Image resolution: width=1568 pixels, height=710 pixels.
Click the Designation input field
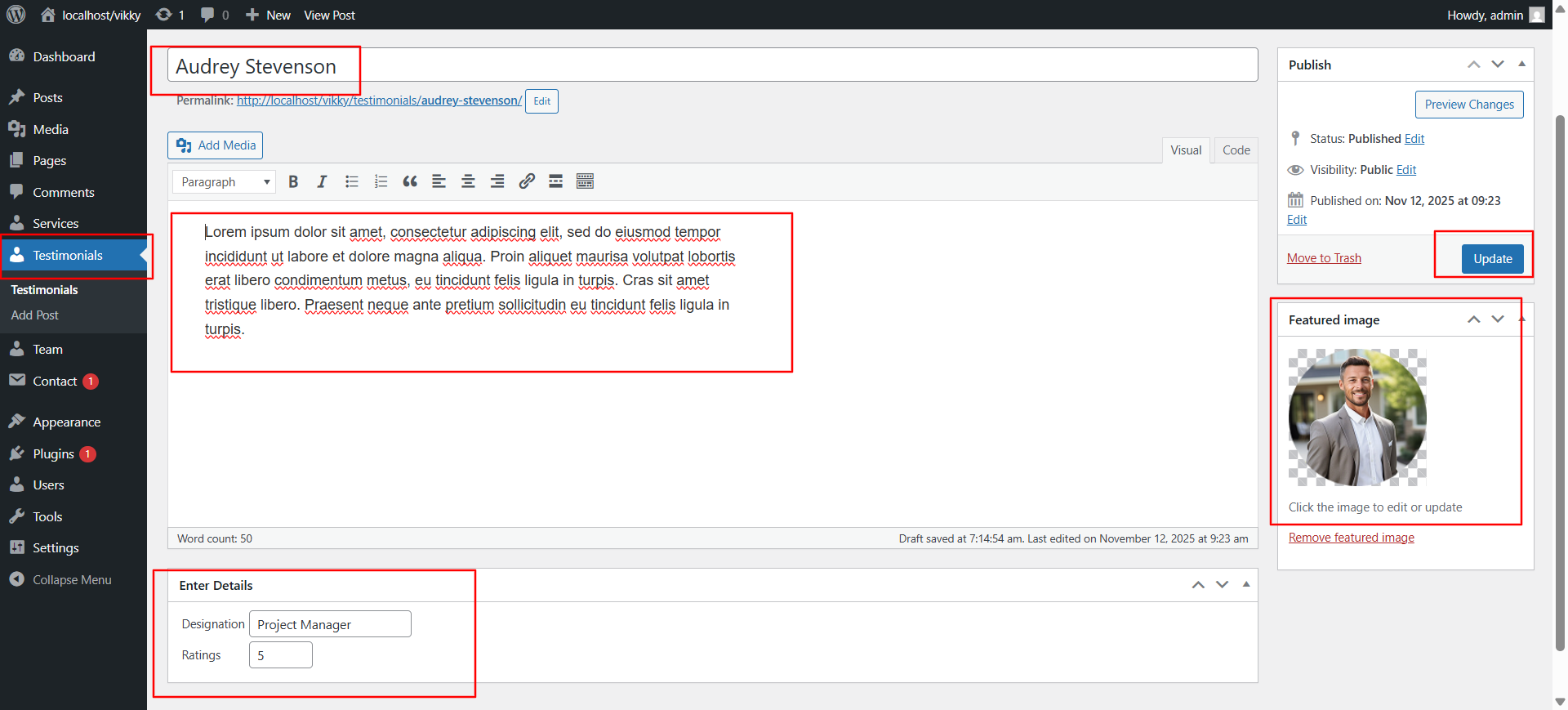point(330,624)
